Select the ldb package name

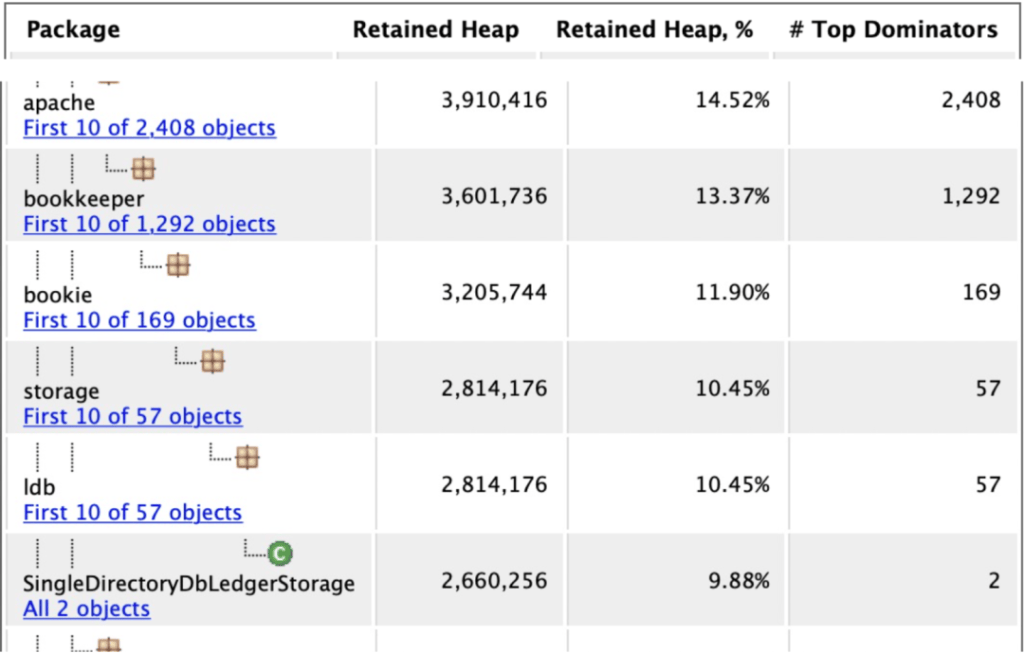coord(39,487)
